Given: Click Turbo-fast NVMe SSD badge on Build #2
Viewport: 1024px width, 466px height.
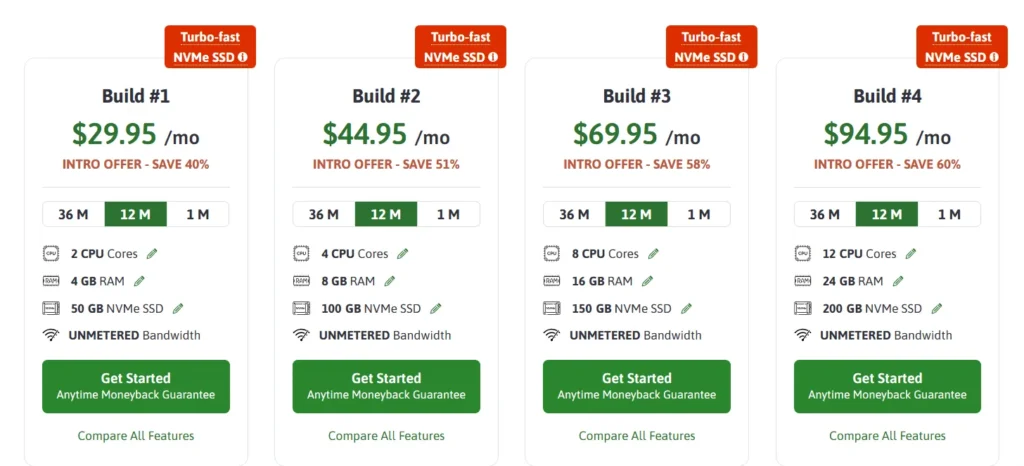Looking at the screenshot, I should (x=460, y=47).
